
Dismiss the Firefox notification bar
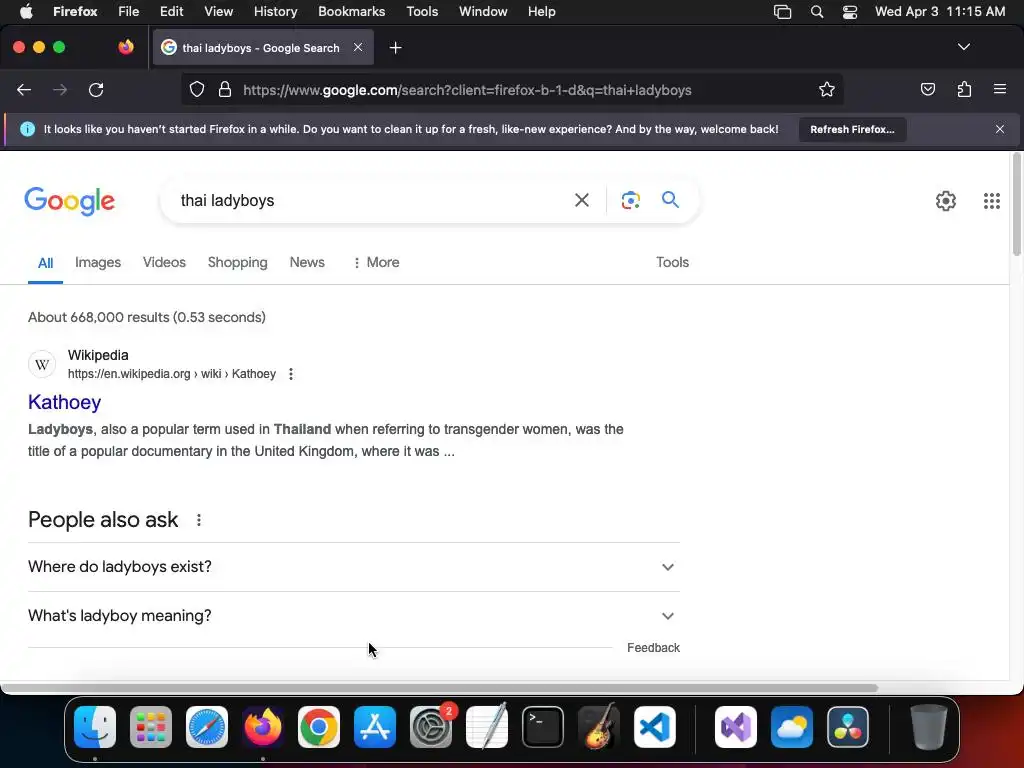click(x=999, y=129)
